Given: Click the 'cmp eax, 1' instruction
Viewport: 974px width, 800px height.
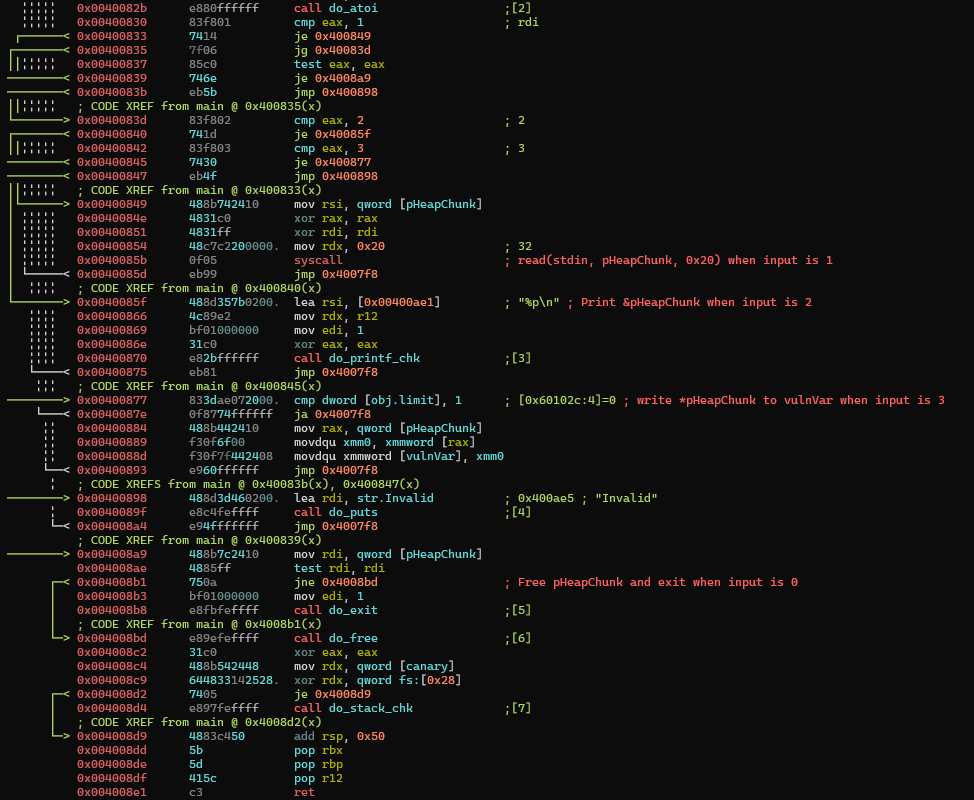Looking at the screenshot, I should [x=329, y=22].
